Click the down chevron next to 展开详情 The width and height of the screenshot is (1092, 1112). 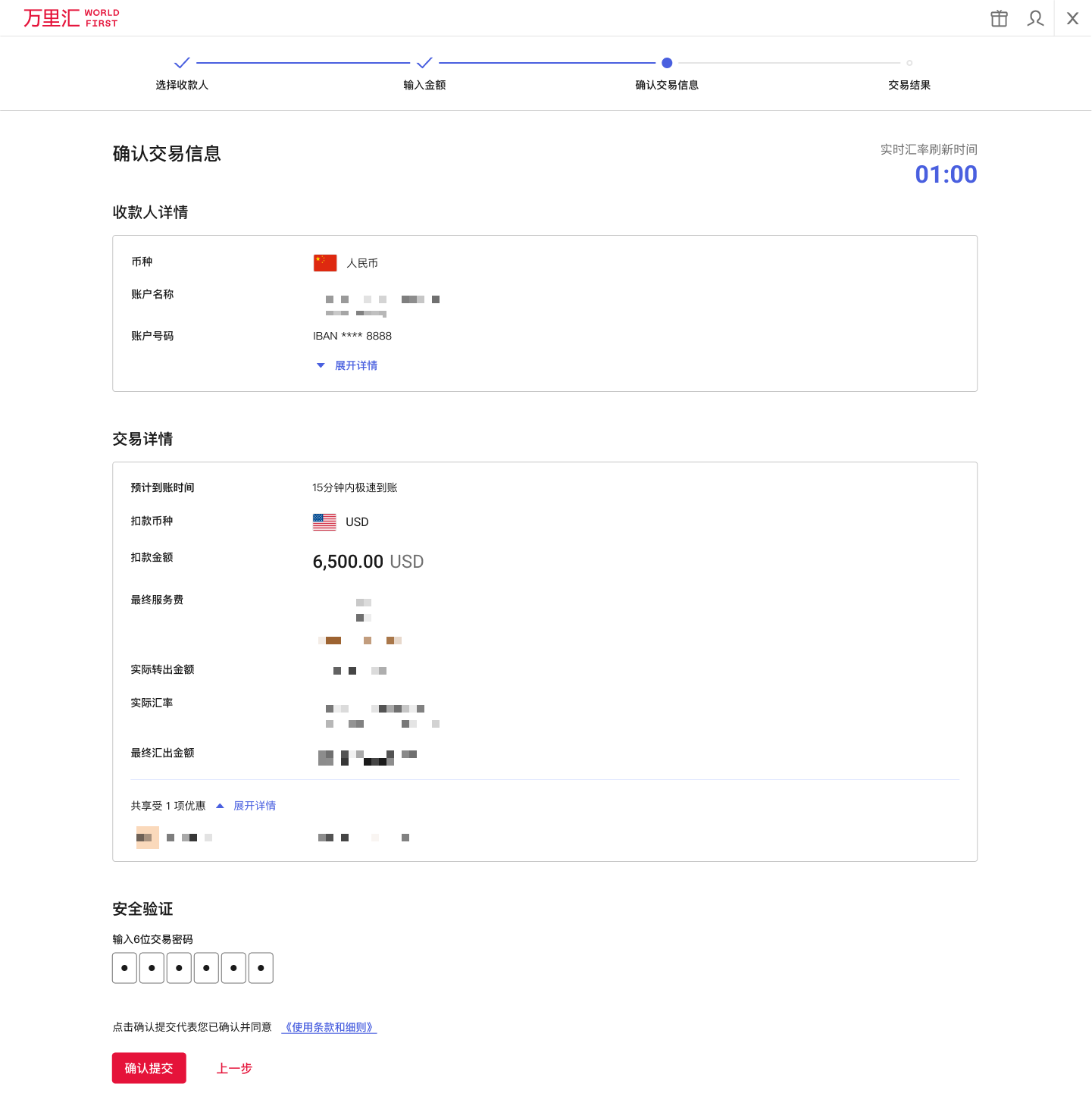(x=321, y=365)
